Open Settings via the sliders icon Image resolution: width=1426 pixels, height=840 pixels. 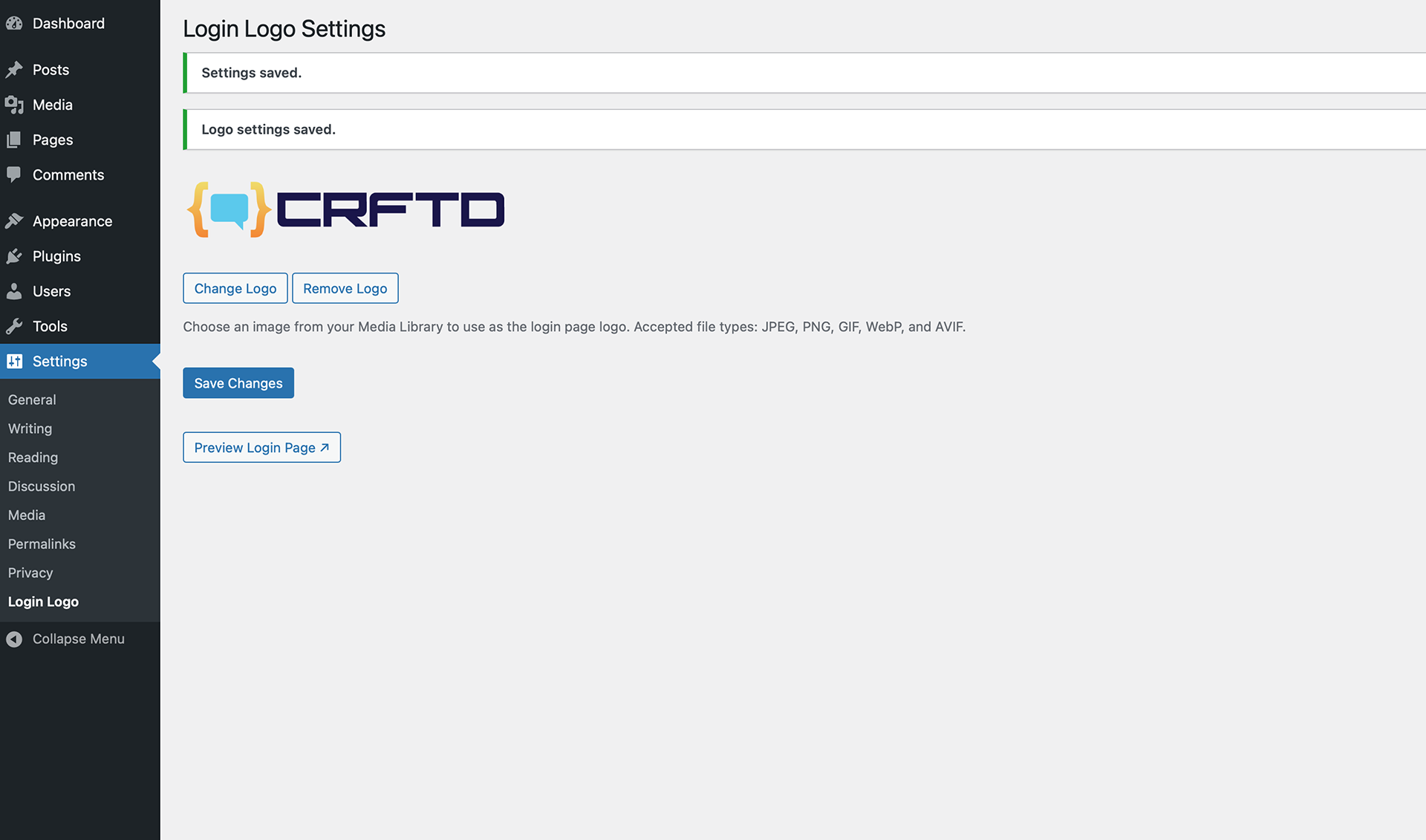pyautogui.click(x=15, y=361)
